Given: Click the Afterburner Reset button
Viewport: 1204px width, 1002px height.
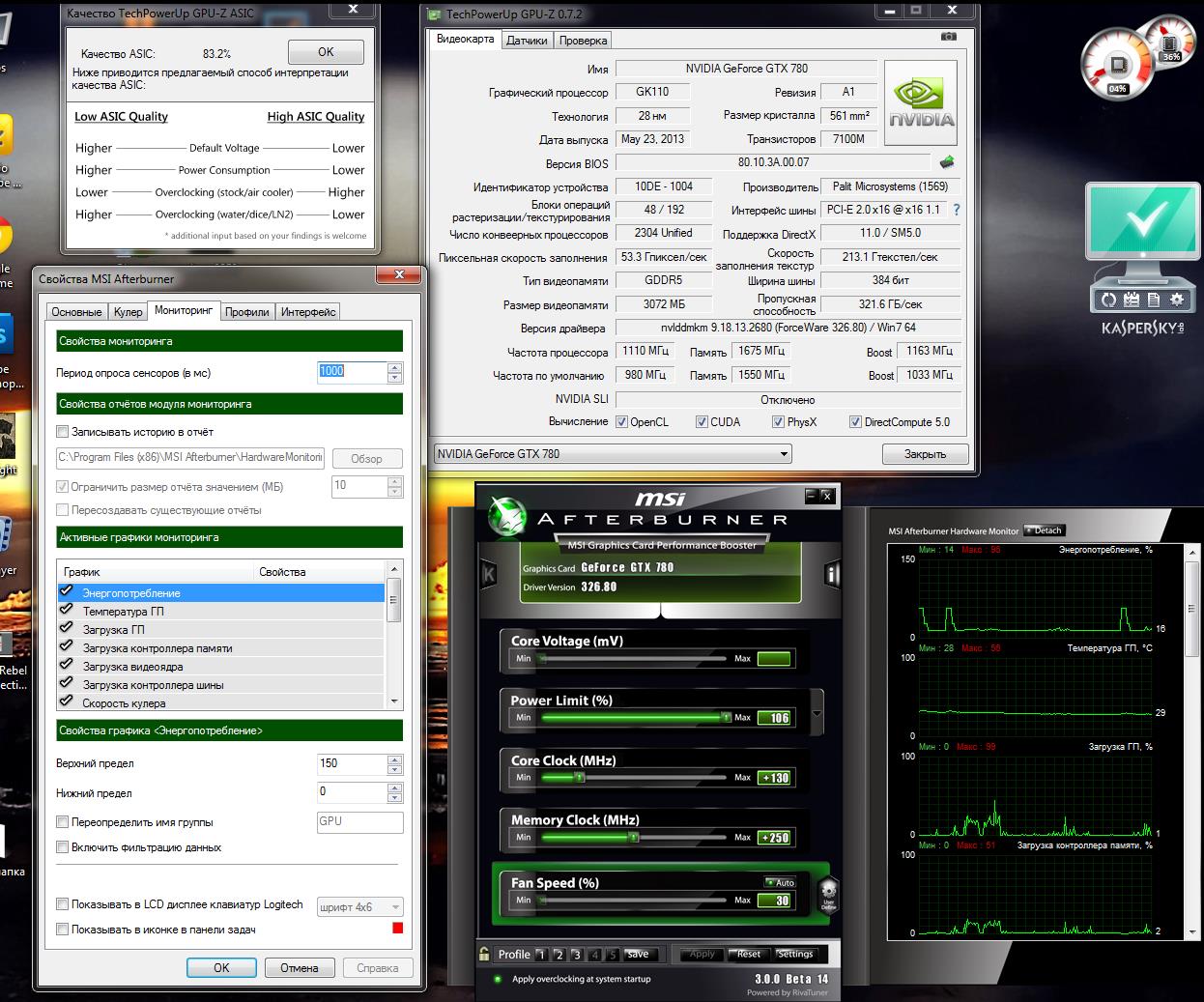Looking at the screenshot, I should [x=749, y=954].
